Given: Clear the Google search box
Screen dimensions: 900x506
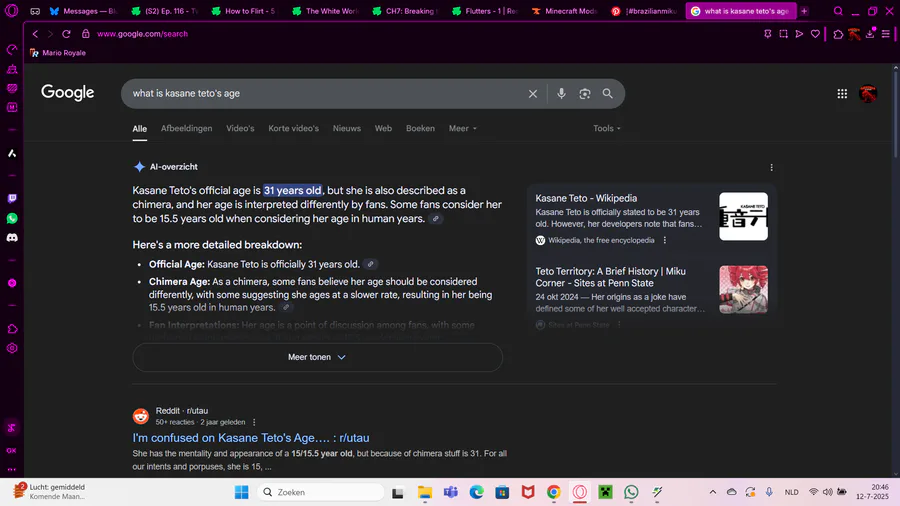Looking at the screenshot, I should [533, 94].
